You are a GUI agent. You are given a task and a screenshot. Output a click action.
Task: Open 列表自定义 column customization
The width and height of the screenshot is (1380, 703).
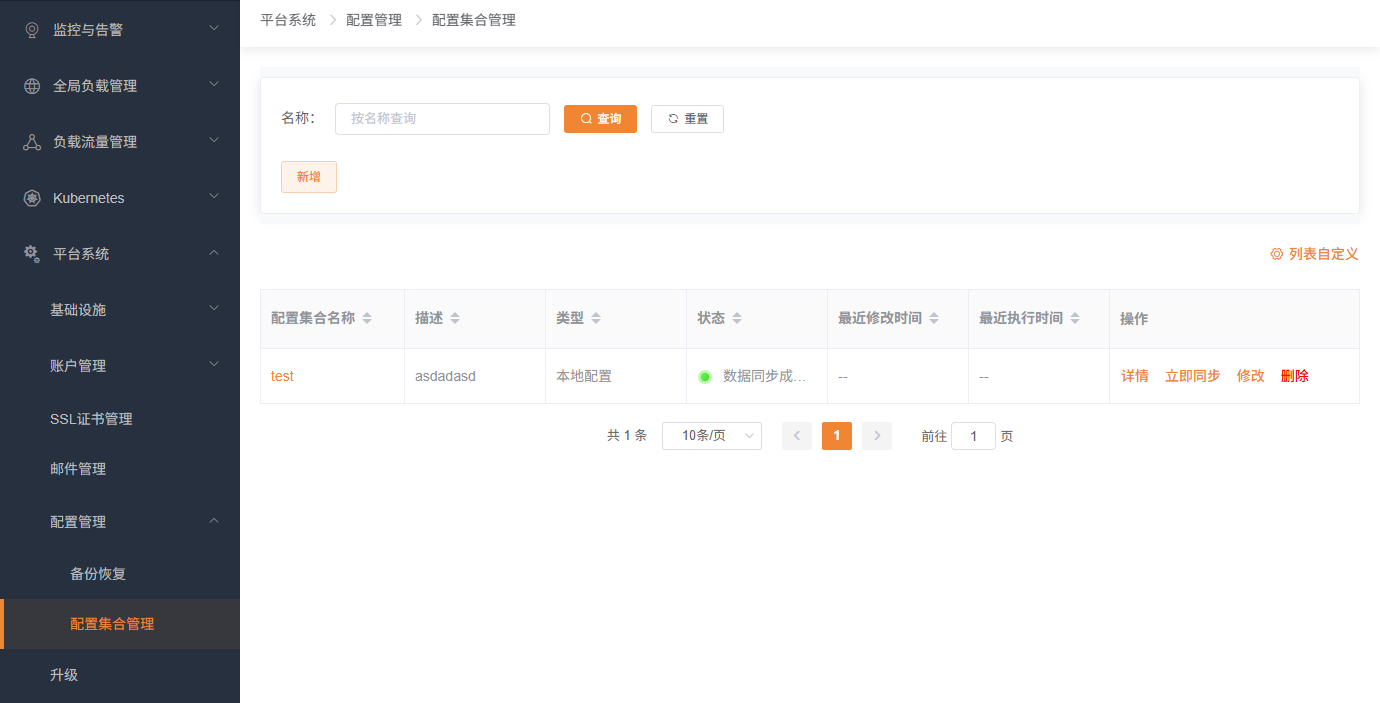pyautogui.click(x=1314, y=254)
